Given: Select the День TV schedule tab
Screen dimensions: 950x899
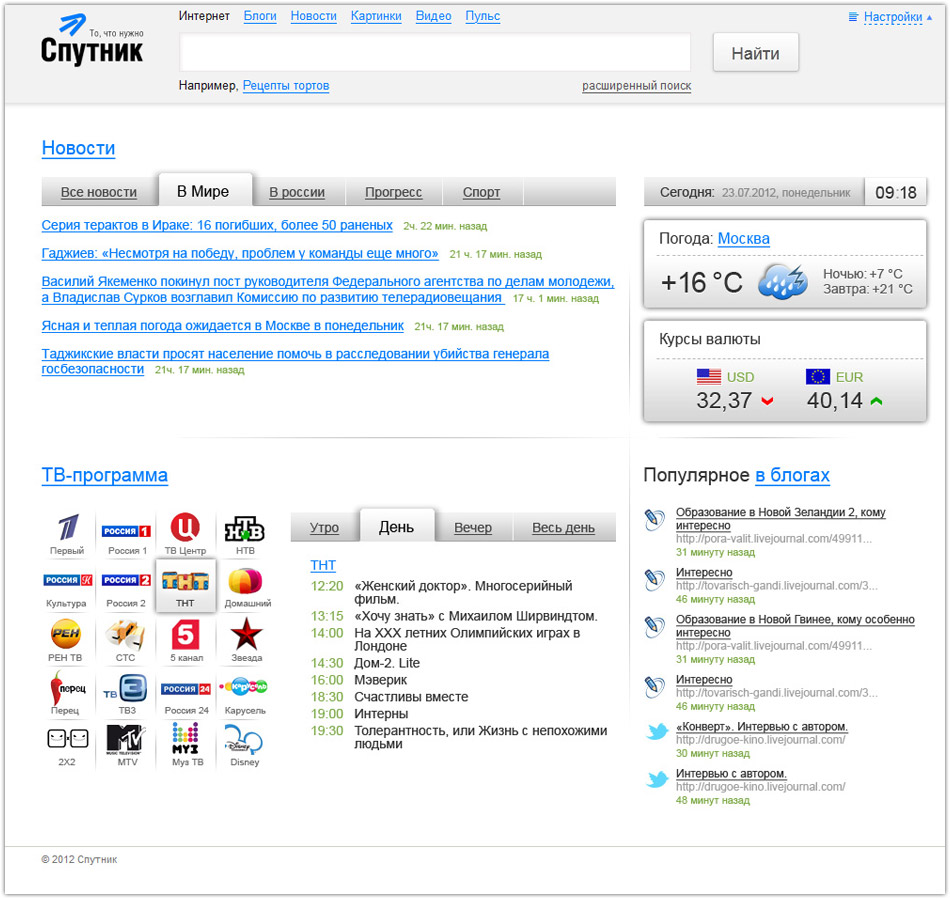Looking at the screenshot, I should click(x=396, y=526).
